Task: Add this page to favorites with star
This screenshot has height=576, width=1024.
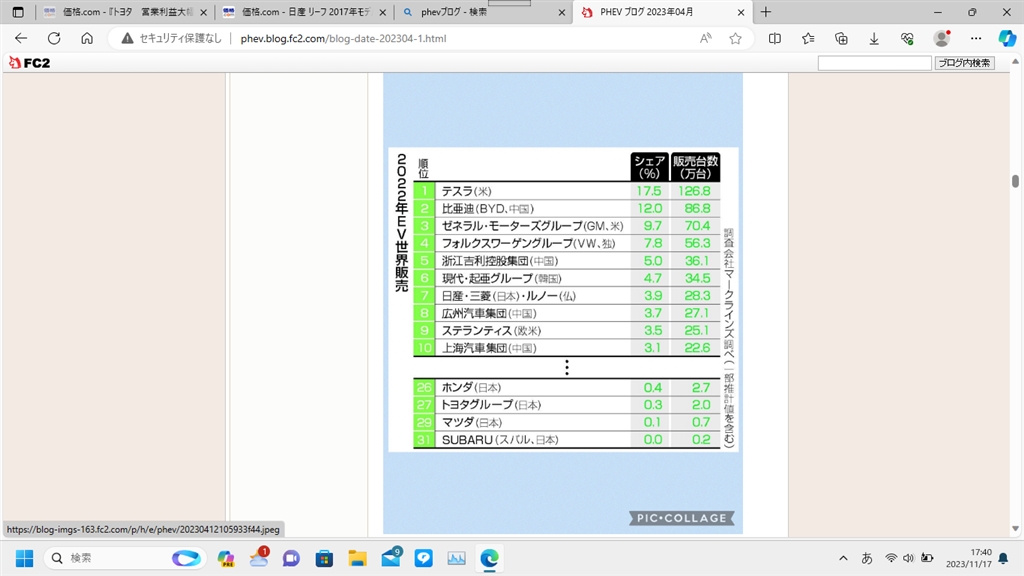Action: [x=735, y=39]
